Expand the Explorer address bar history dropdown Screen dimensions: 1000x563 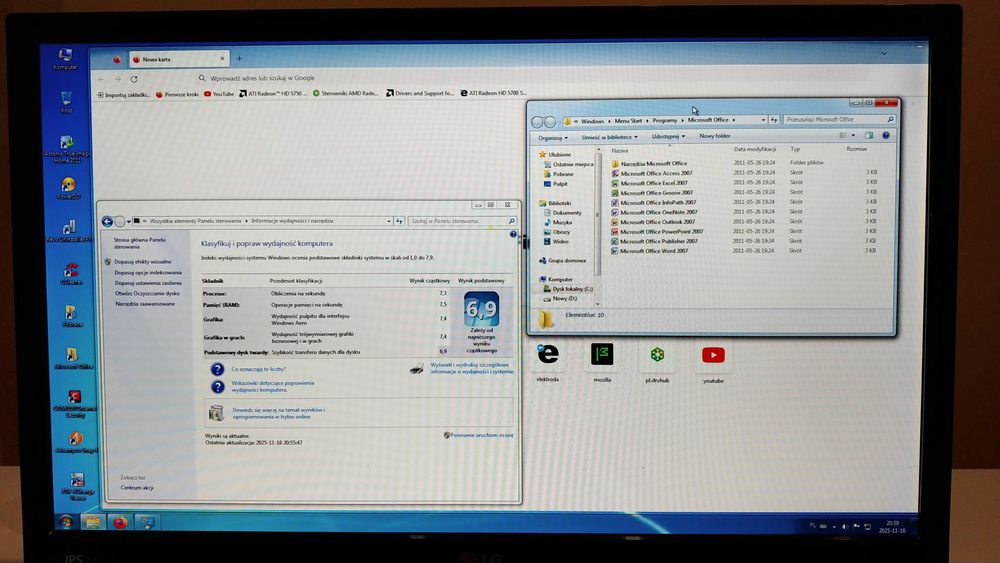click(x=763, y=120)
